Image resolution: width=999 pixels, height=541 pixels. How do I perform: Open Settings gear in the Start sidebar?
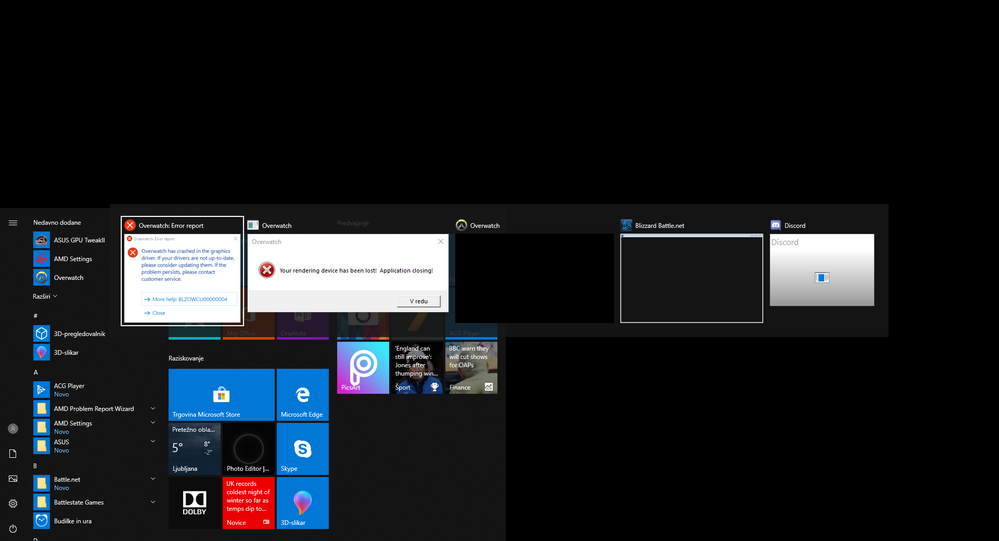coord(13,503)
